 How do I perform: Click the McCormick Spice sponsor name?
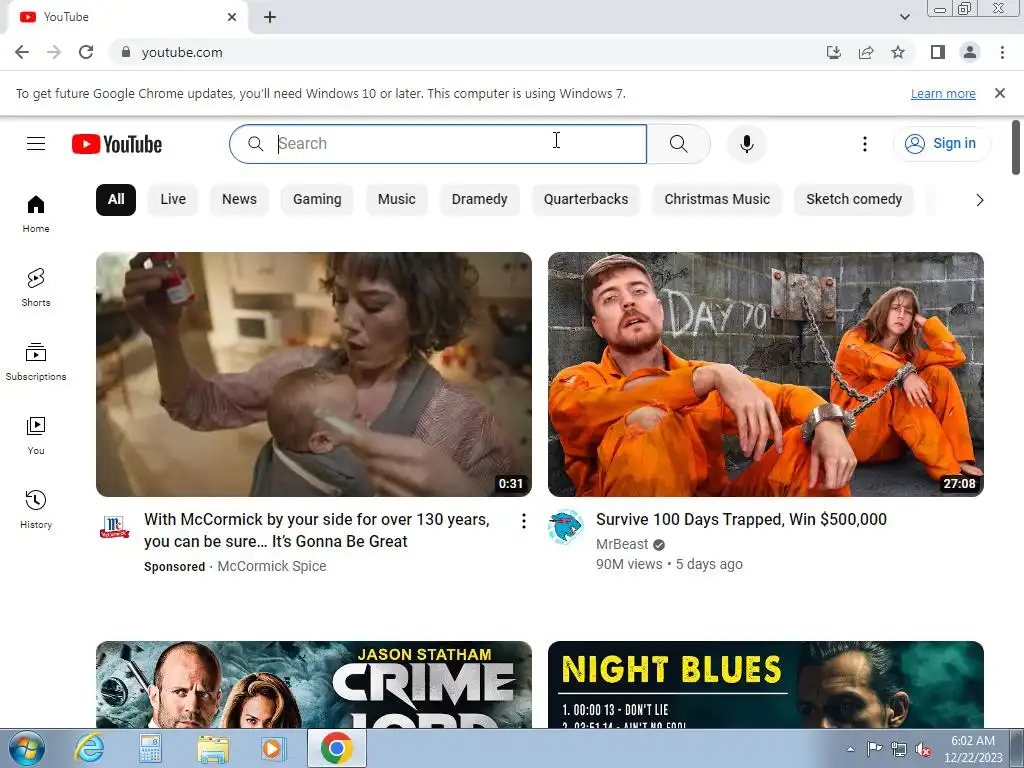pyautogui.click(x=272, y=566)
